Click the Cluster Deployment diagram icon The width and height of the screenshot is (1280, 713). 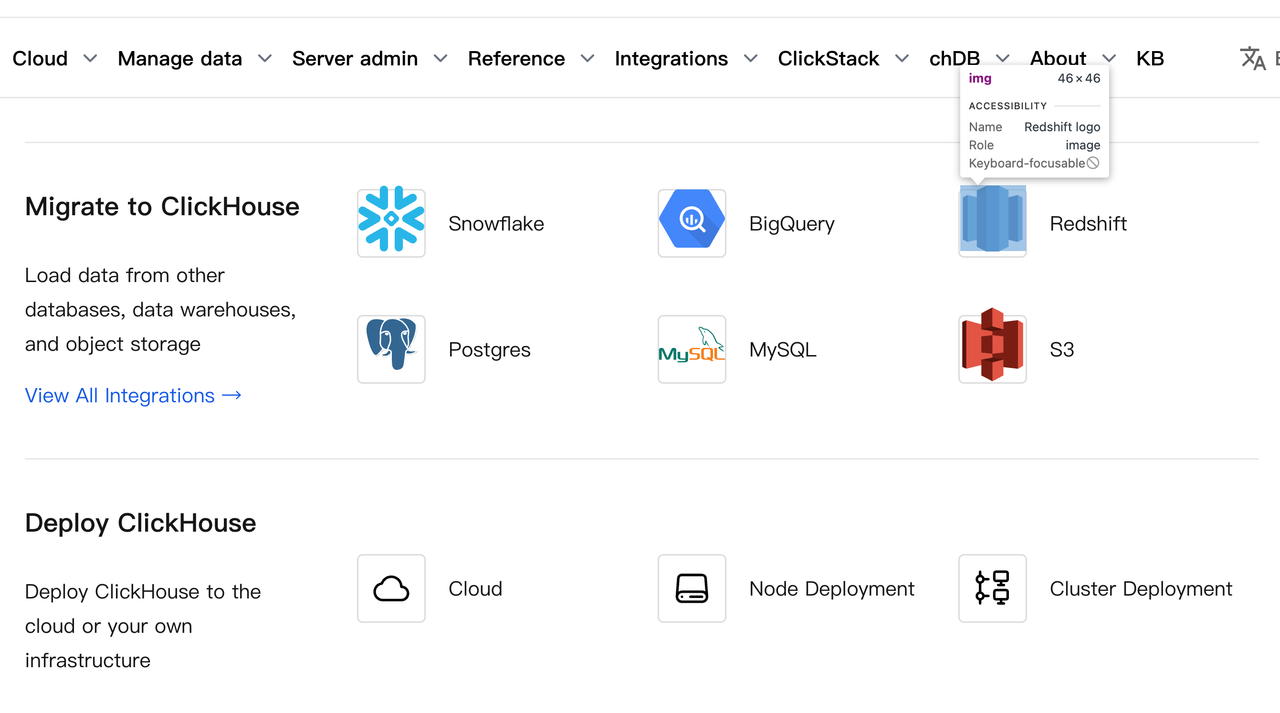coord(992,589)
